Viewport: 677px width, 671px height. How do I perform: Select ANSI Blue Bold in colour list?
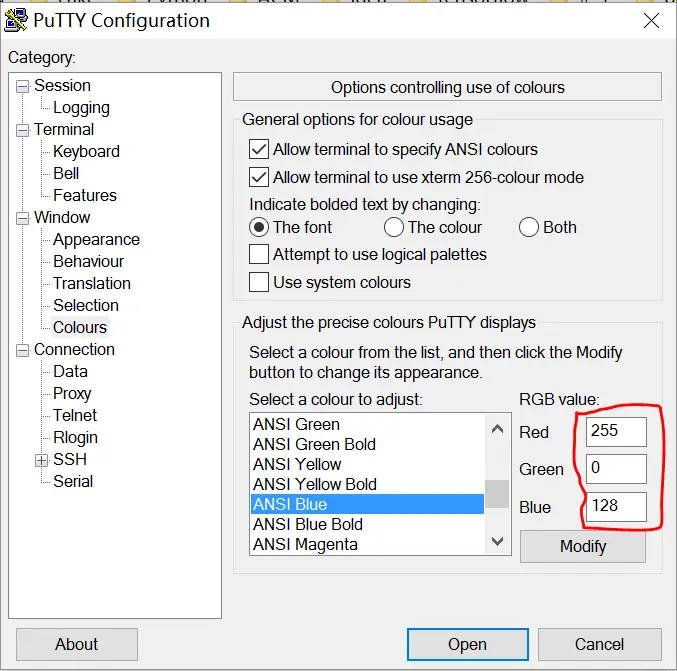tap(367, 525)
